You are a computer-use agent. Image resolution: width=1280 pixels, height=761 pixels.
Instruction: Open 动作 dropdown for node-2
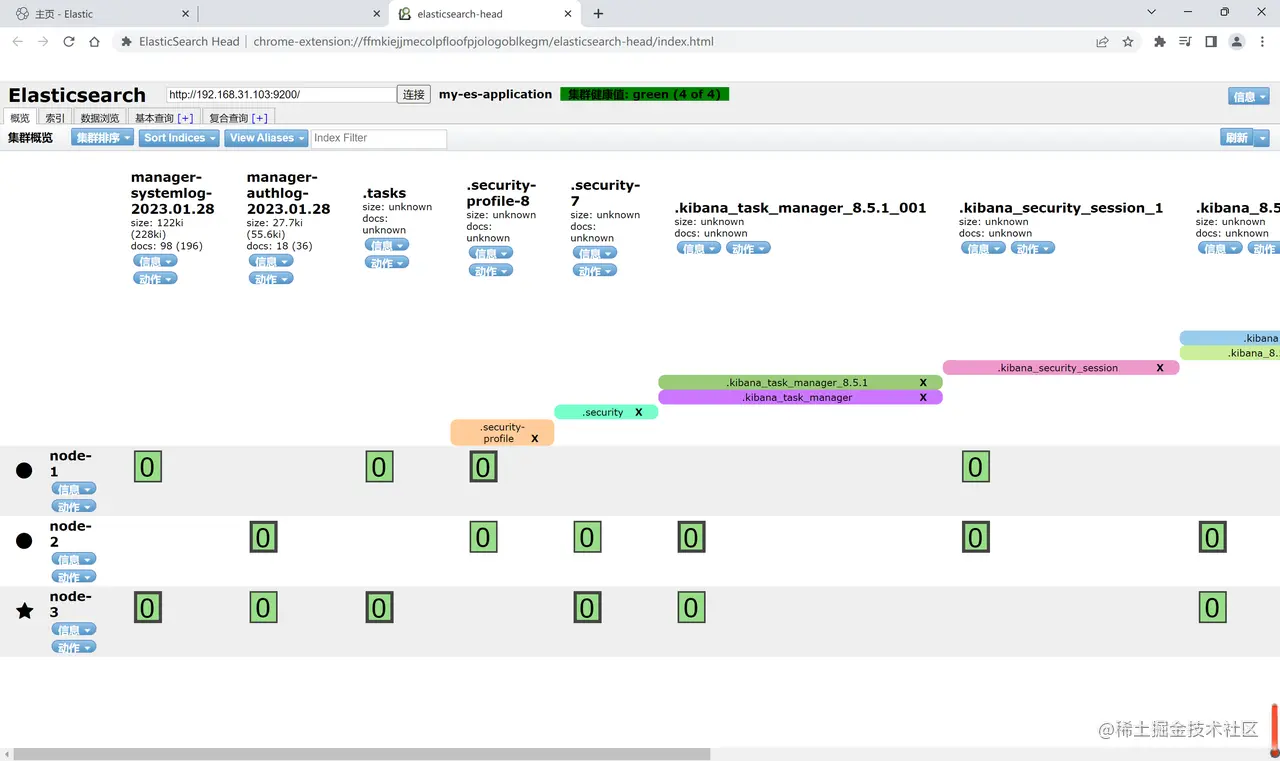(74, 577)
